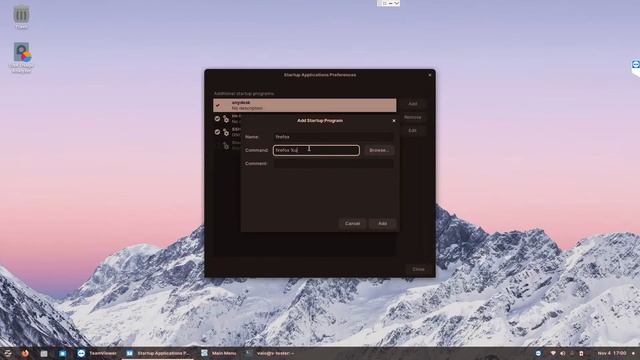Focus the Command input field
640x360 pixels.
coord(316,150)
